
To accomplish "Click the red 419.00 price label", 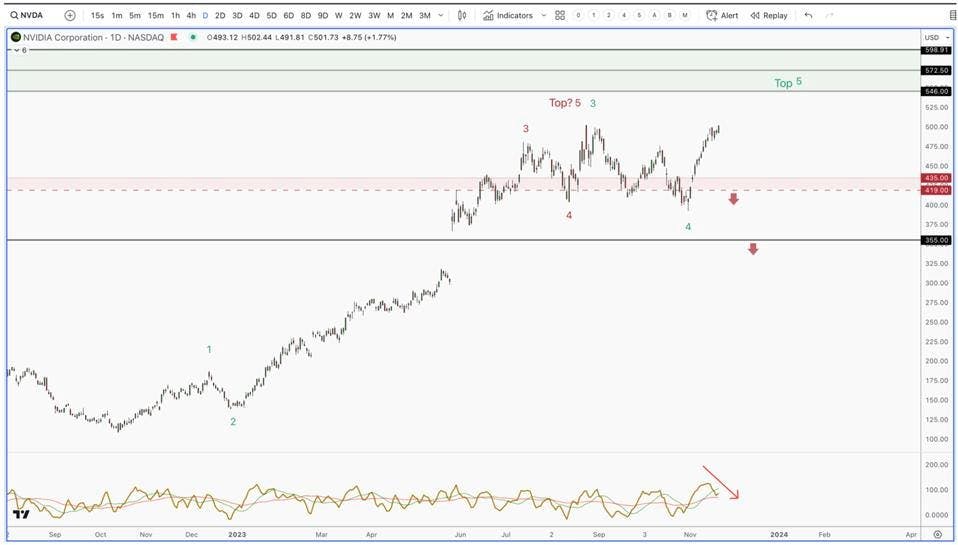I will point(937,191).
